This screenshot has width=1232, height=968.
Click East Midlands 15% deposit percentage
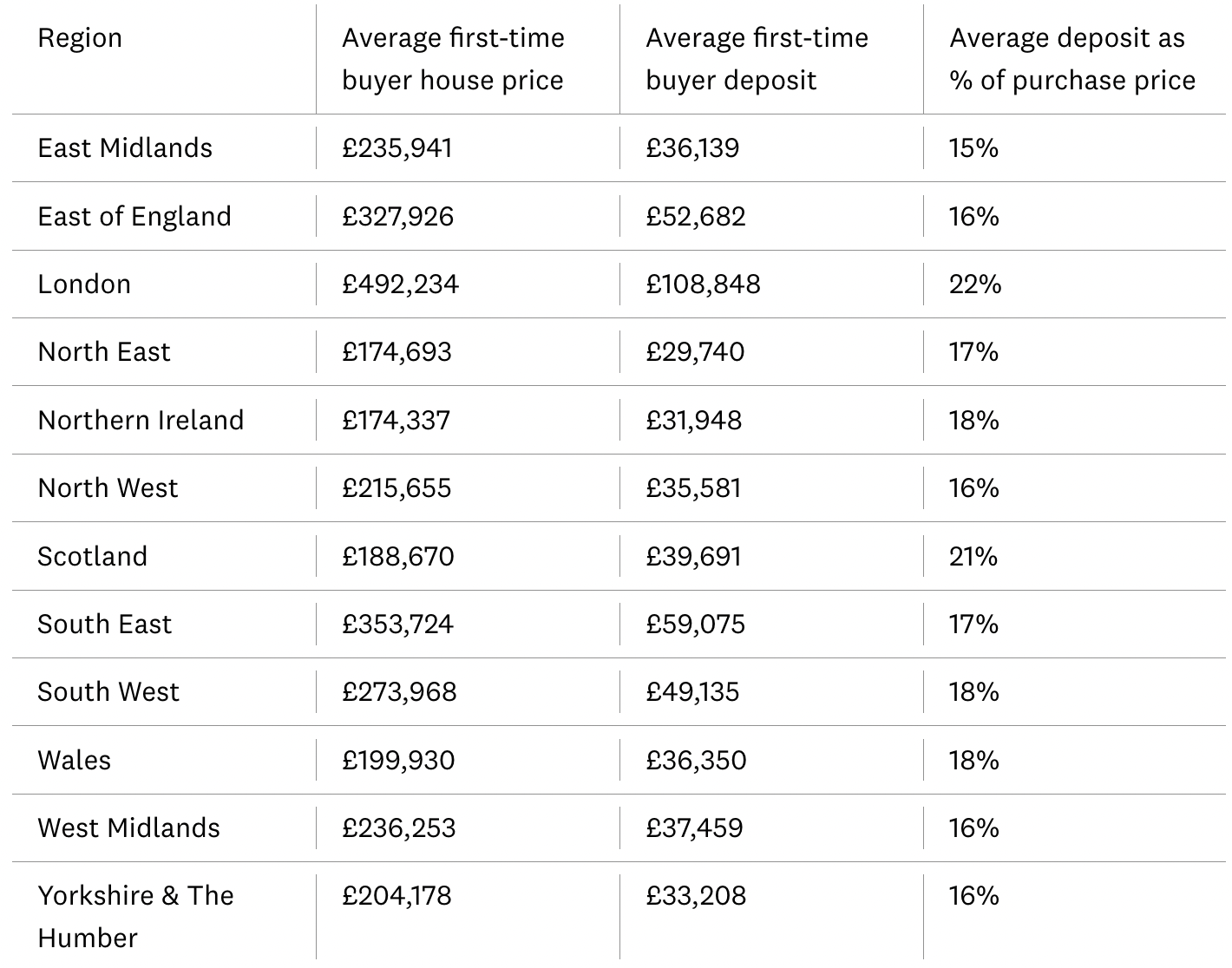973,147
